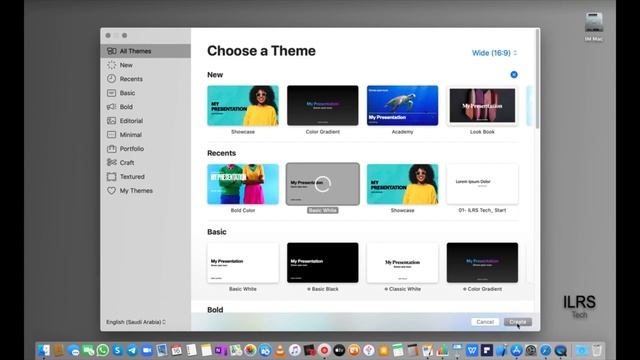
Task: Open VLC cone icon in the dock
Action: 280,350
